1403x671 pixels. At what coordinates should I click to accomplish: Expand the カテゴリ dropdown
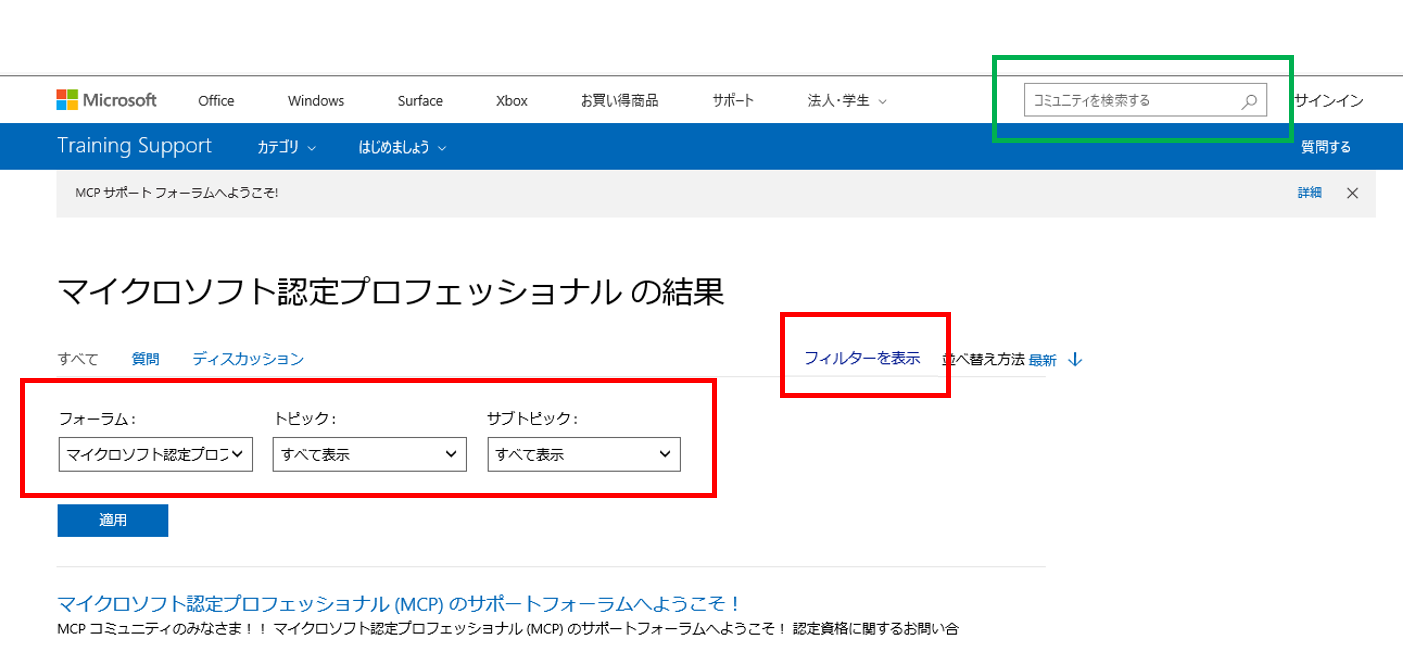point(286,147)
